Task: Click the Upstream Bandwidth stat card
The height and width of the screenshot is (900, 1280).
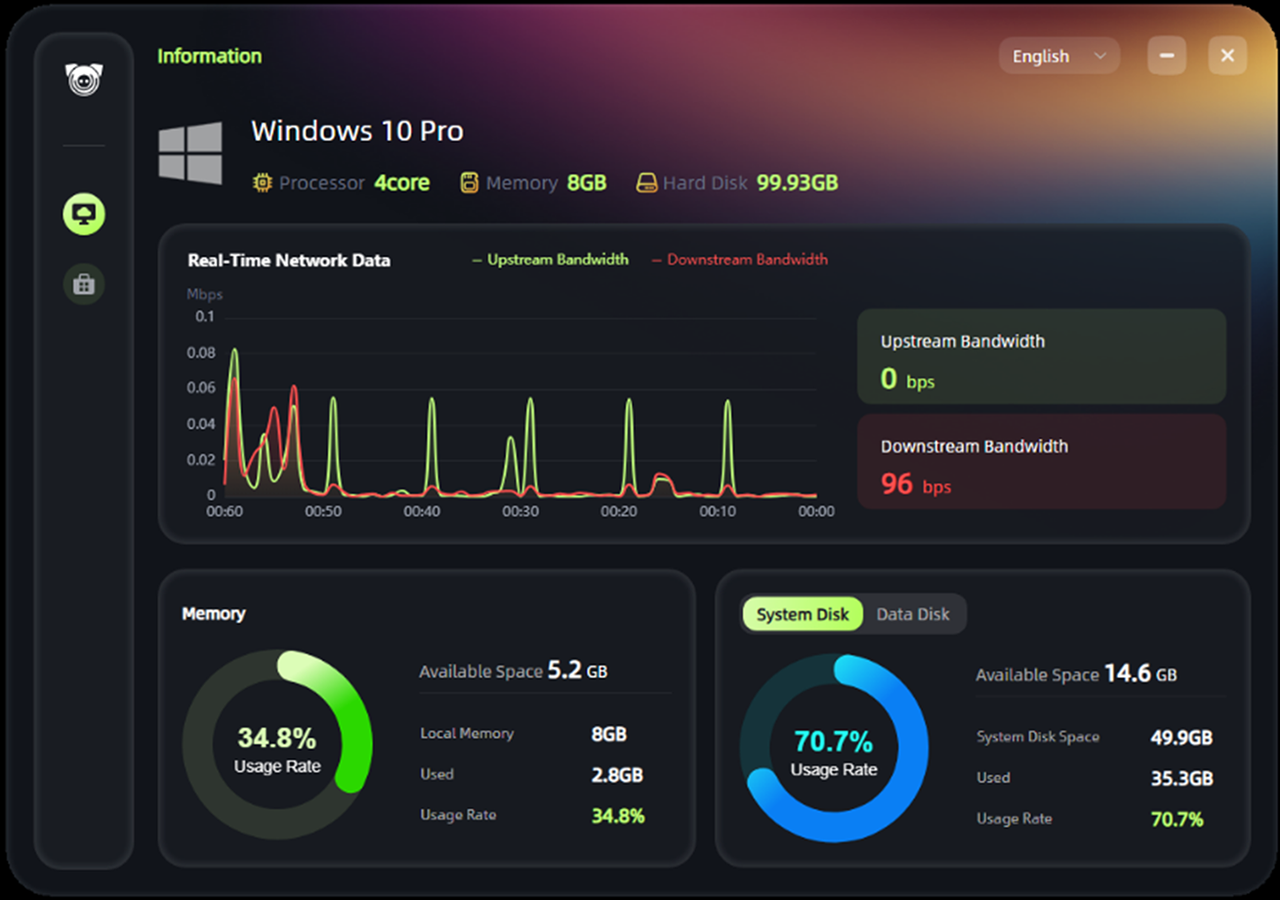Action: coord(1041,356)
